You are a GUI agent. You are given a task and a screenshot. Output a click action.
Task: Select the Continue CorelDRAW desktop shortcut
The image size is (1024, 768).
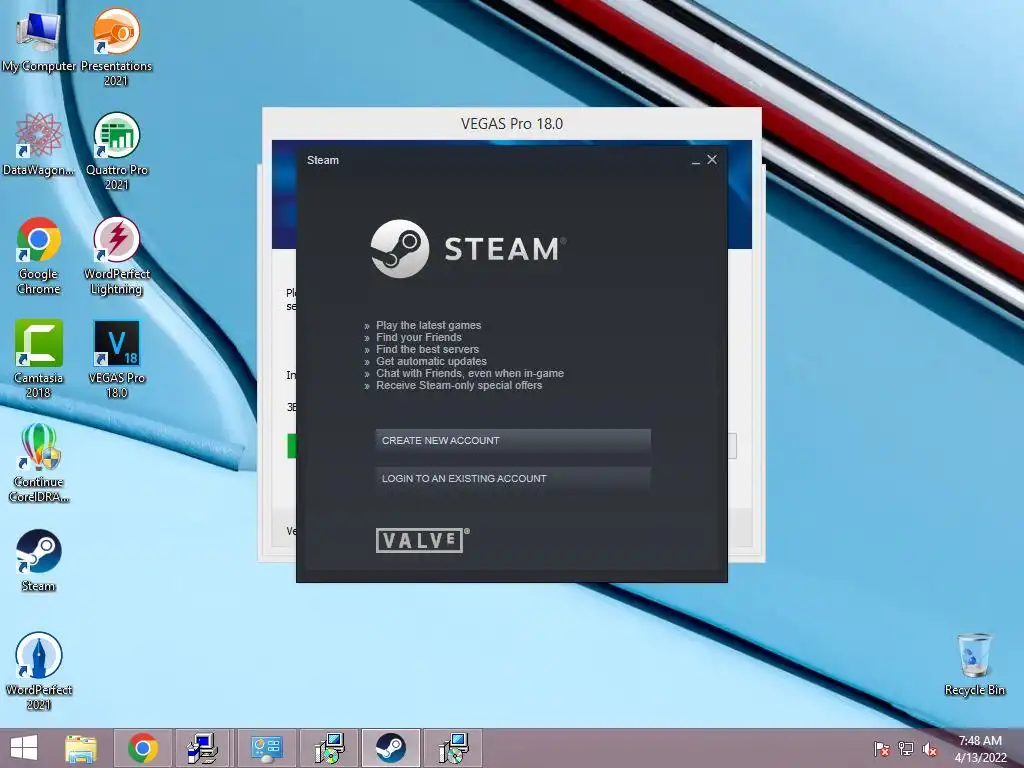click(39, 463)
